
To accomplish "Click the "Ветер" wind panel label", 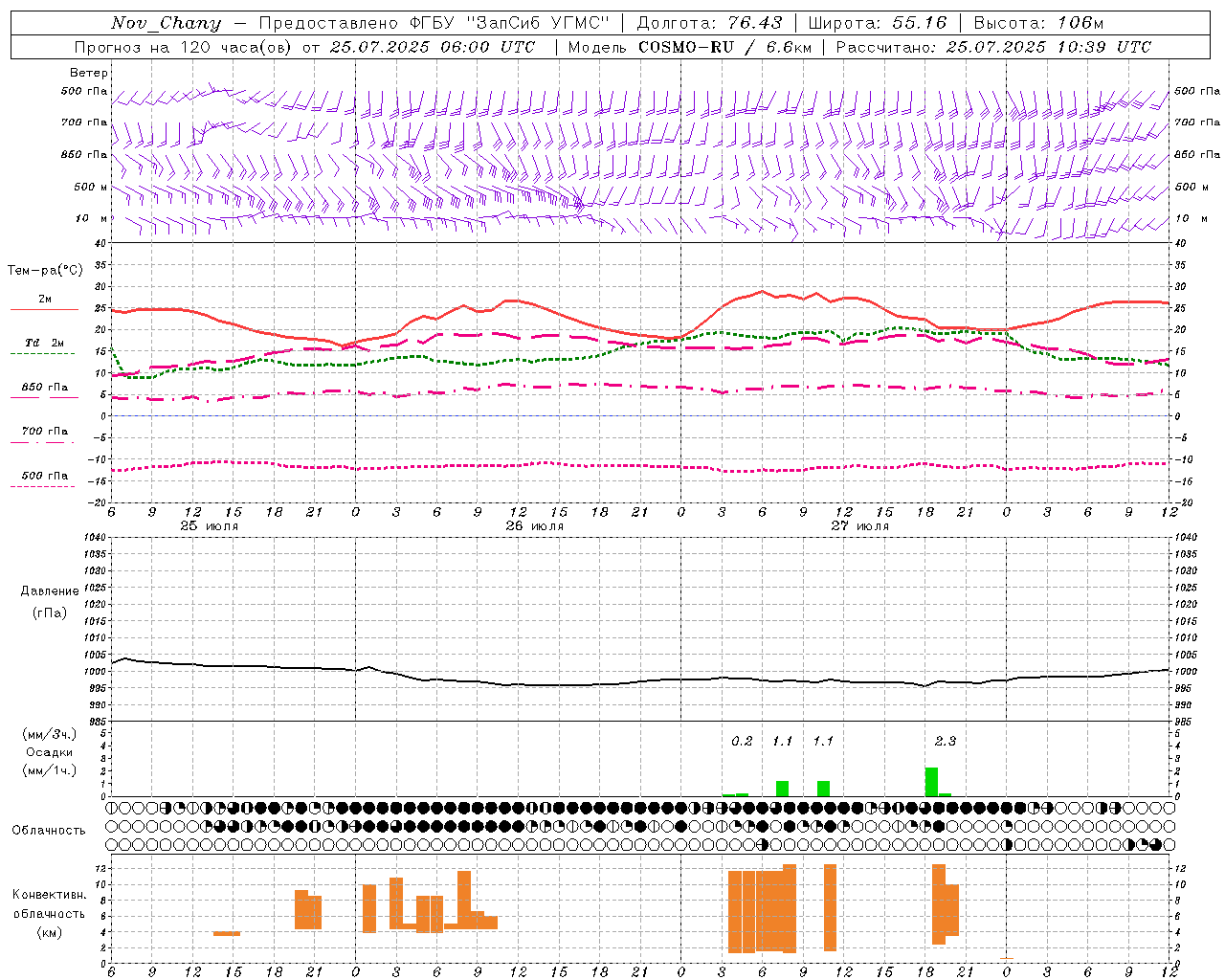I will 89,73.
